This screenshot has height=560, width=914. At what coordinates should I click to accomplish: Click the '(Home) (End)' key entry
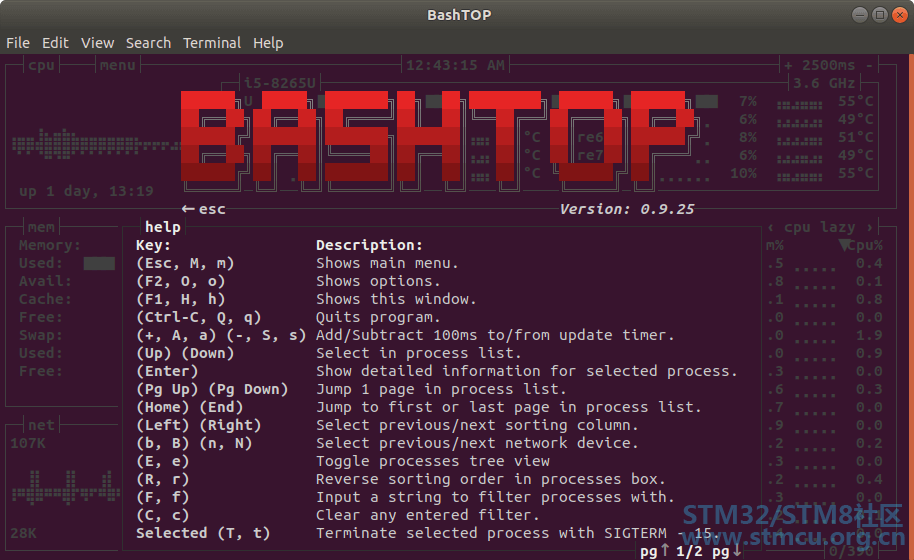click(189, 407)
